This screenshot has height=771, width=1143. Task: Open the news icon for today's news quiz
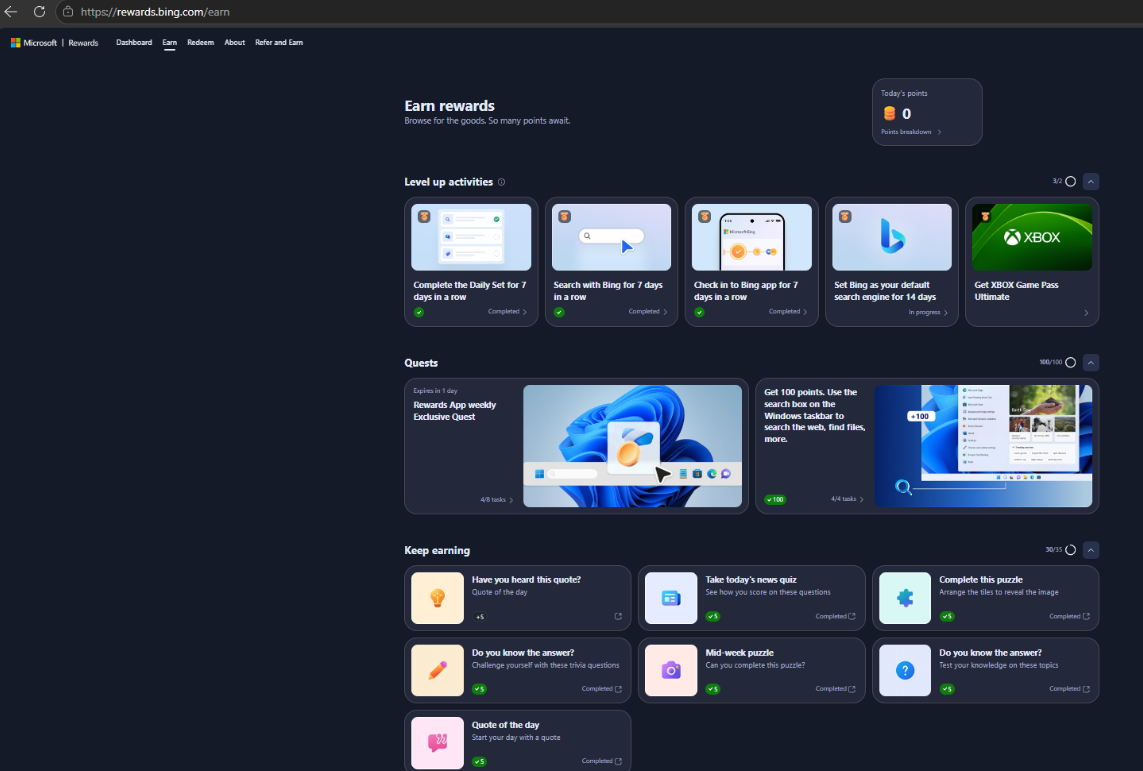click(x=671, y=598)
